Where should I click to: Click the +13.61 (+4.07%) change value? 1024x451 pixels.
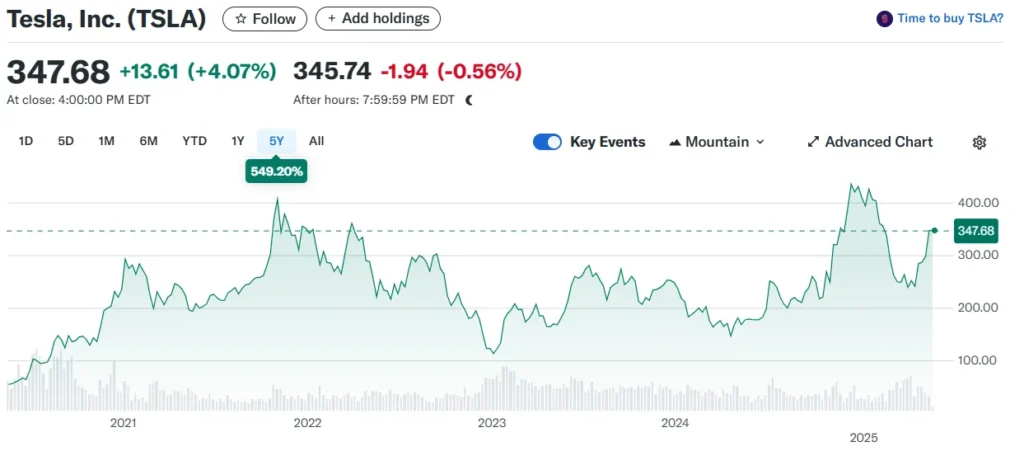(x=198, y=71)
